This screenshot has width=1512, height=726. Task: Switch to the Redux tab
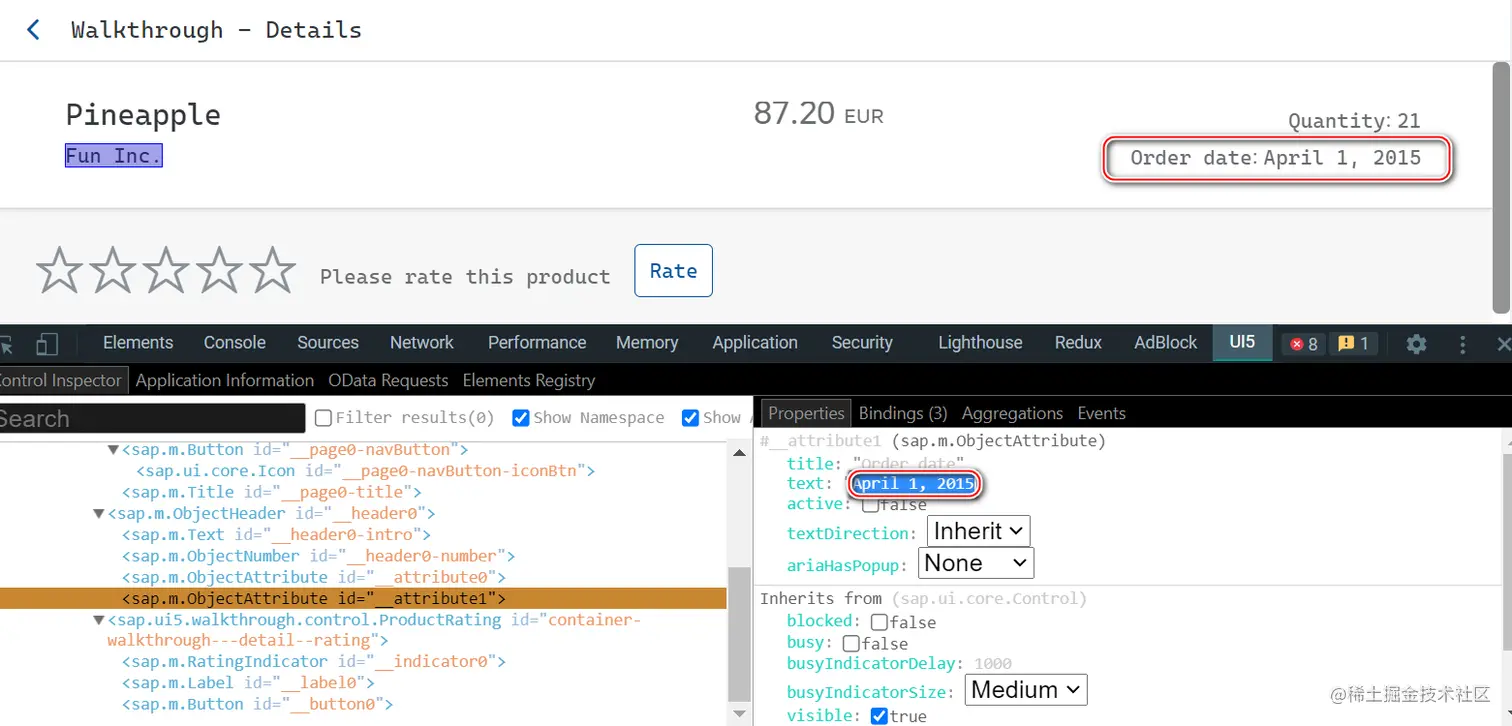click(x=1078, y=342)
